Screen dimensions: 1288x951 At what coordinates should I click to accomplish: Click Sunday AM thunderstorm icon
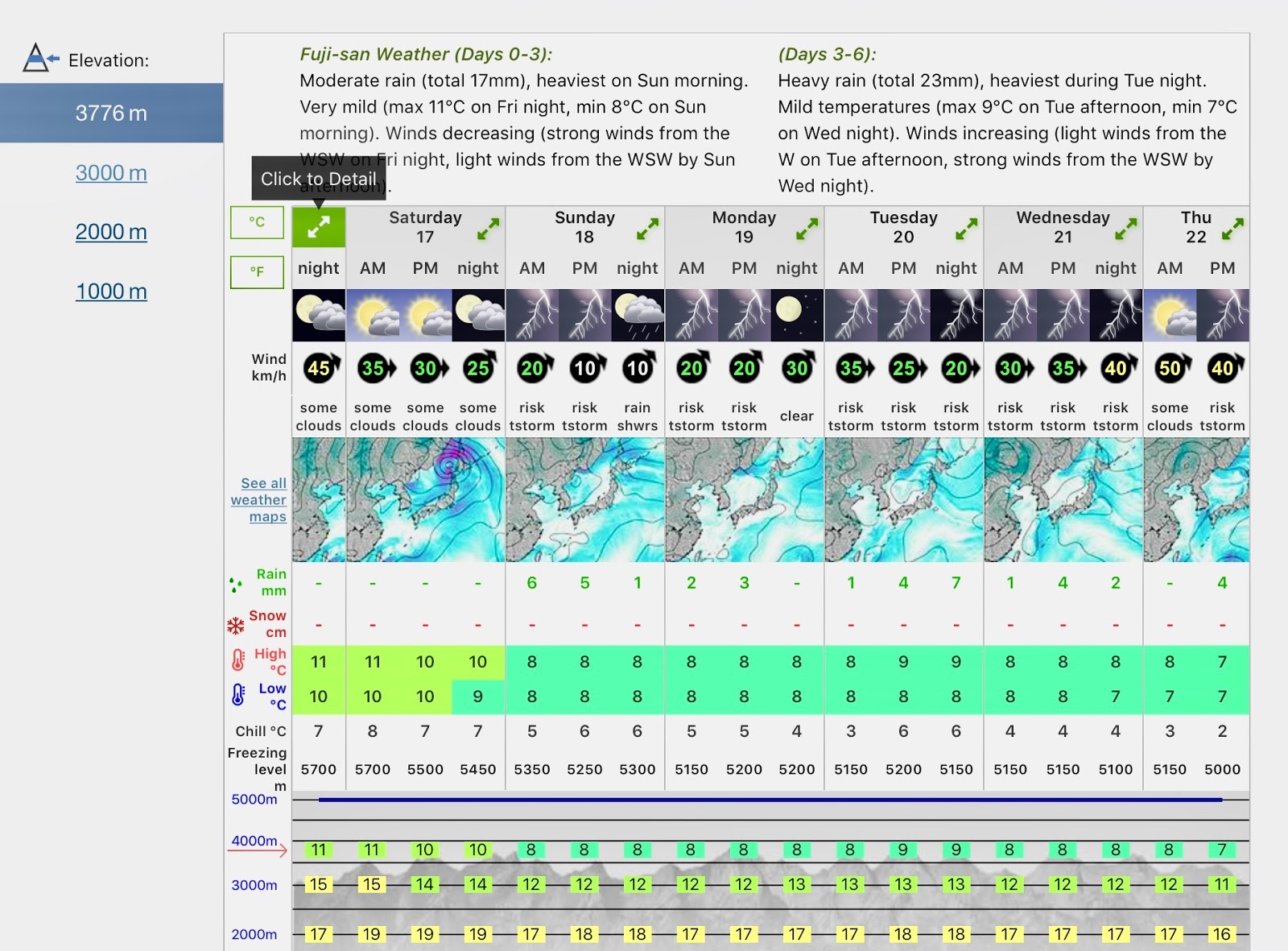(532, 316)
